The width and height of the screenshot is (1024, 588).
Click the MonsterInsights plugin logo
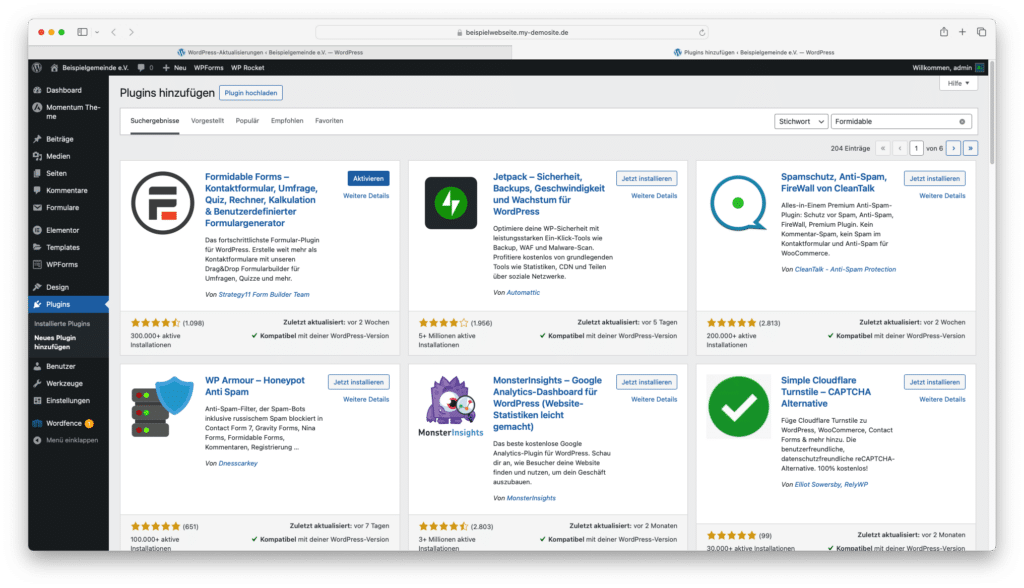(451, 406)
